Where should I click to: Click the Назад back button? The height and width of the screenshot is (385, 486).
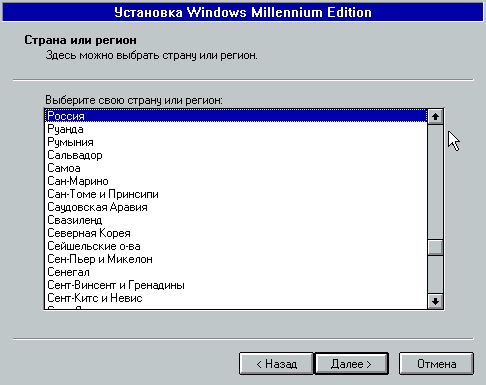(x=276, y=364)
